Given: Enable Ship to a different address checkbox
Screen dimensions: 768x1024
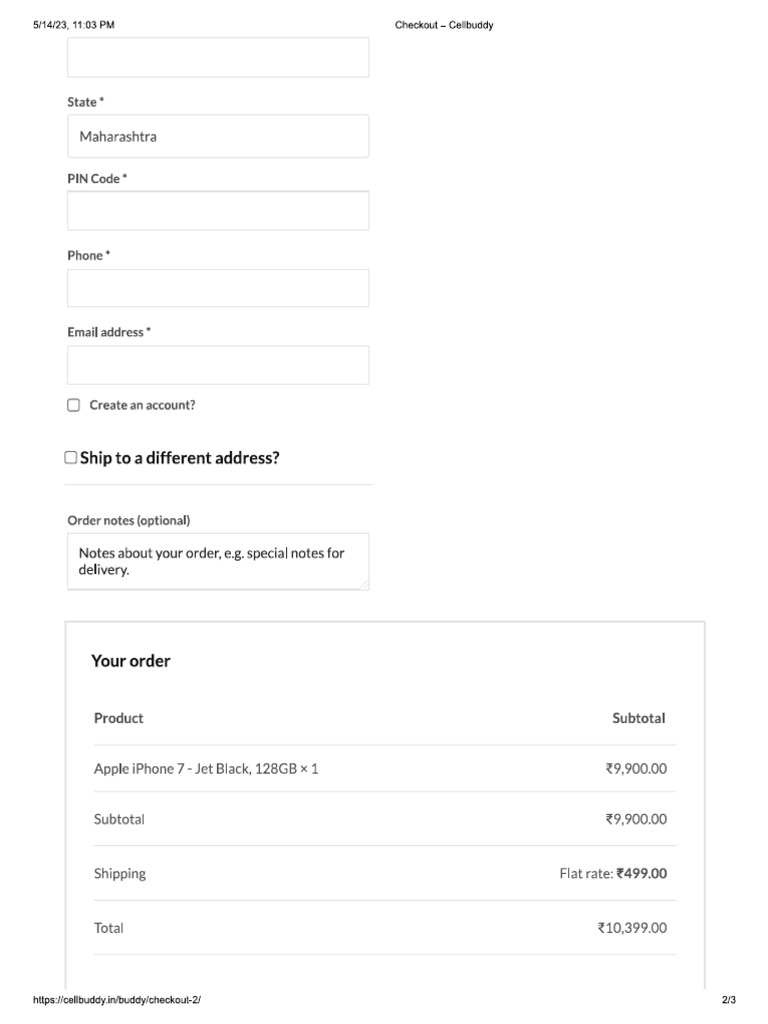Looking at the screenshot, I should [x=71, y=457].
